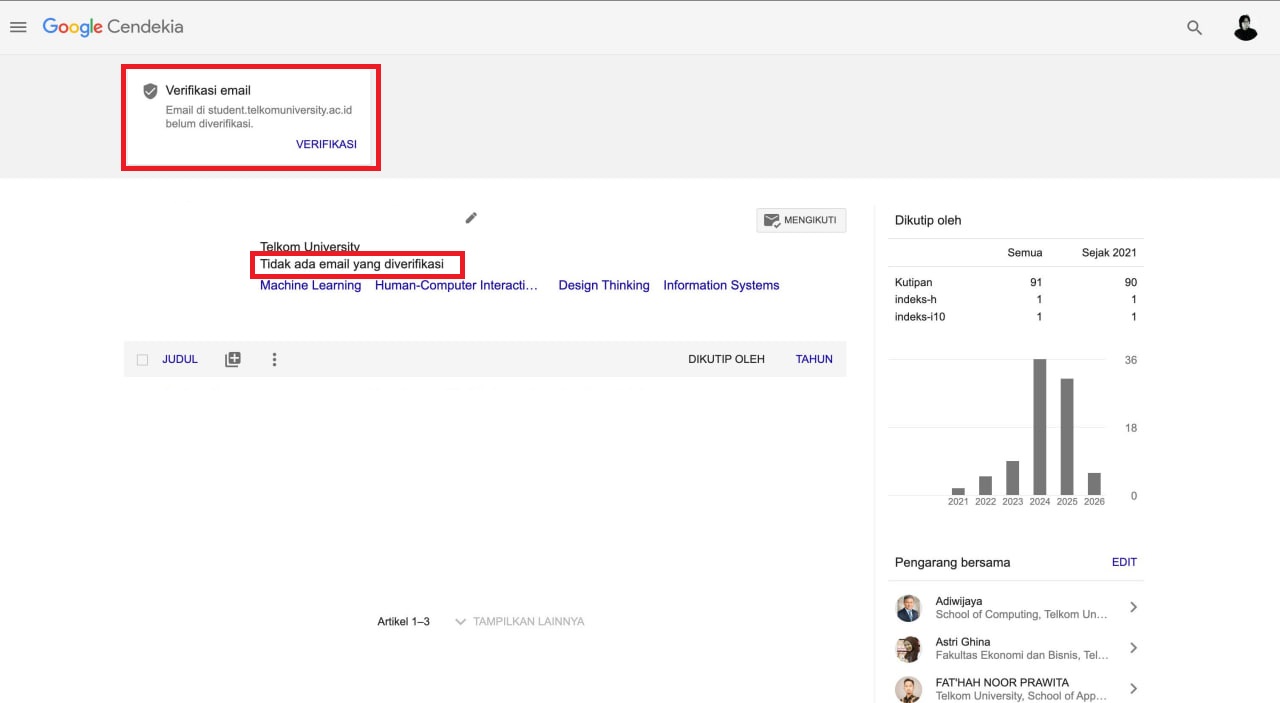The width and height of the screenshot is (1280, 703).
Task: Click the 2026 citation bar
Action: click(1094, 484)
